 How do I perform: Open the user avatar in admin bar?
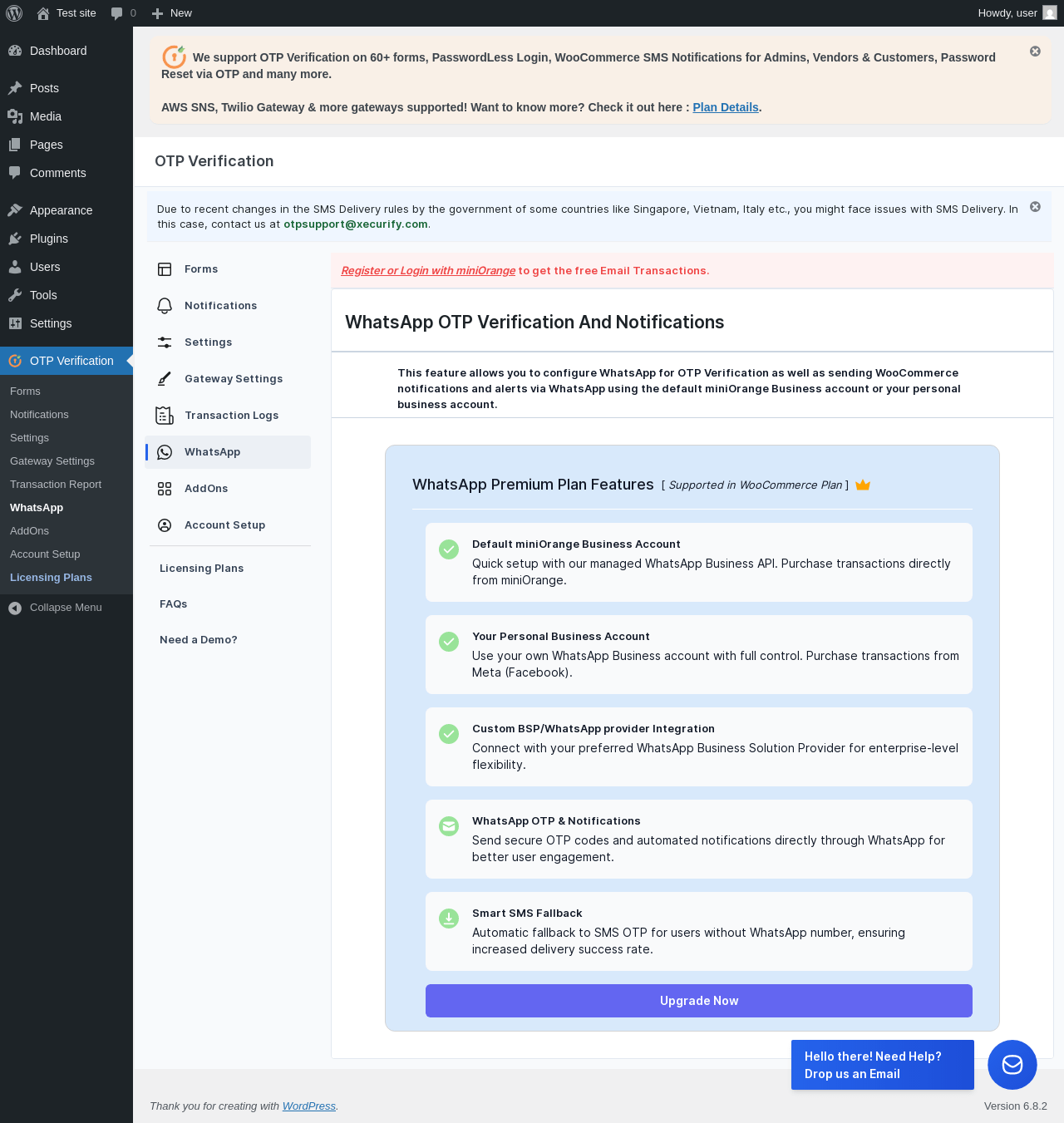[1050, 13]
